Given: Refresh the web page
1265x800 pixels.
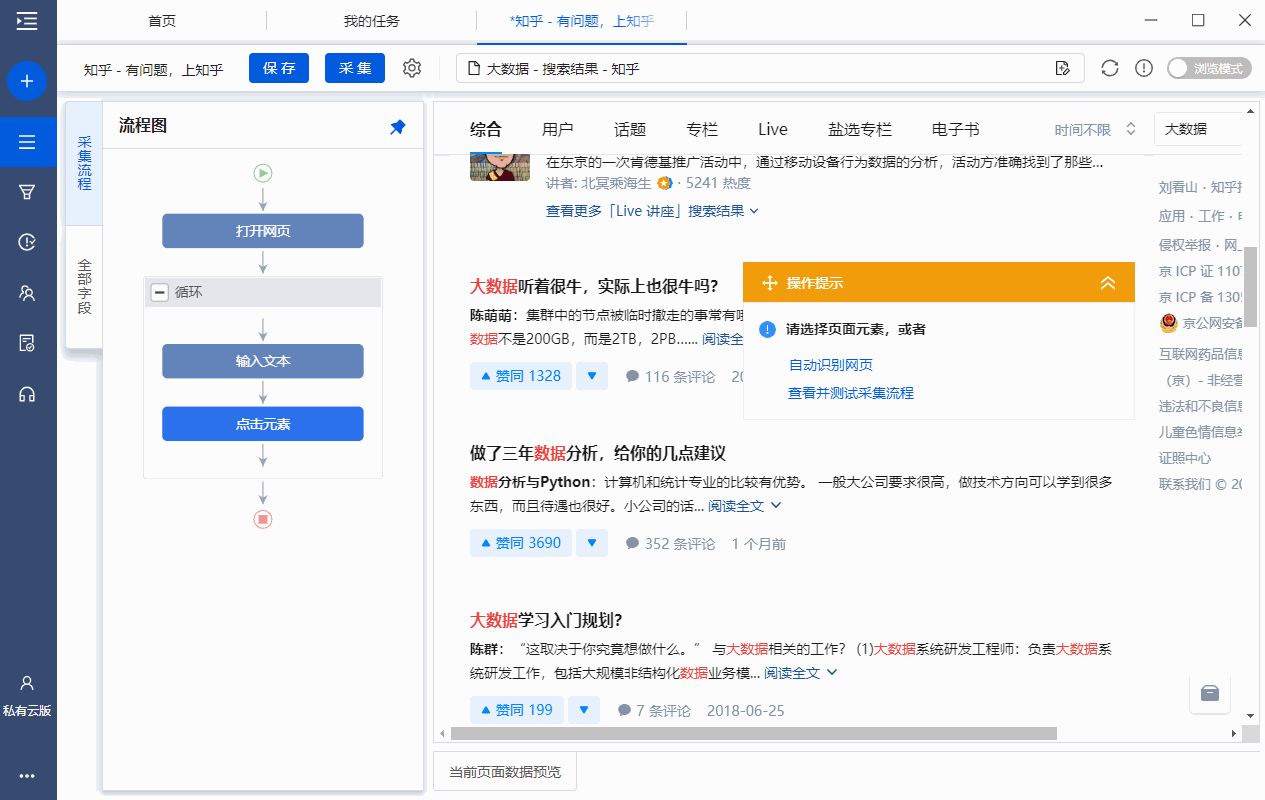Looking at the screenshot, I should [1110, 68].
